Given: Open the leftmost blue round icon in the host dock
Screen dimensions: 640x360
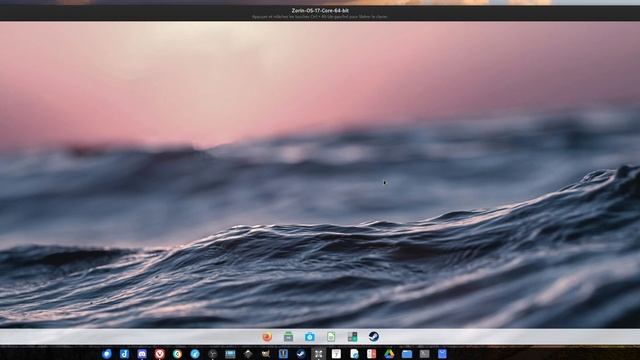Looking at the screenshot, I should pyautogui.click(x=107, y=354).
